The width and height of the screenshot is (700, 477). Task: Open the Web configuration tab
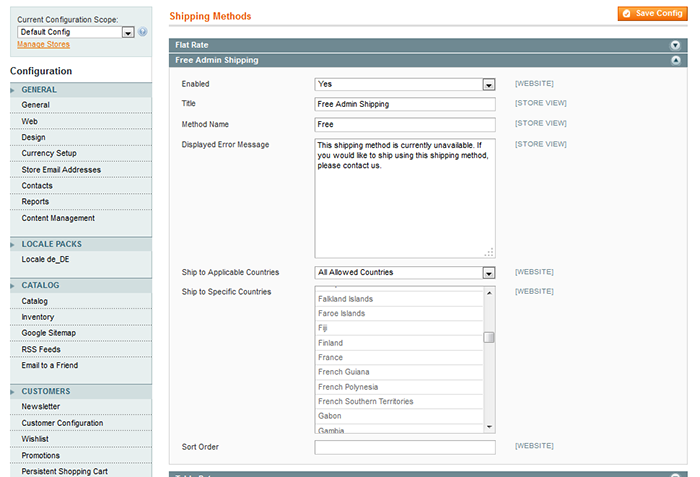tap(81, 121)
